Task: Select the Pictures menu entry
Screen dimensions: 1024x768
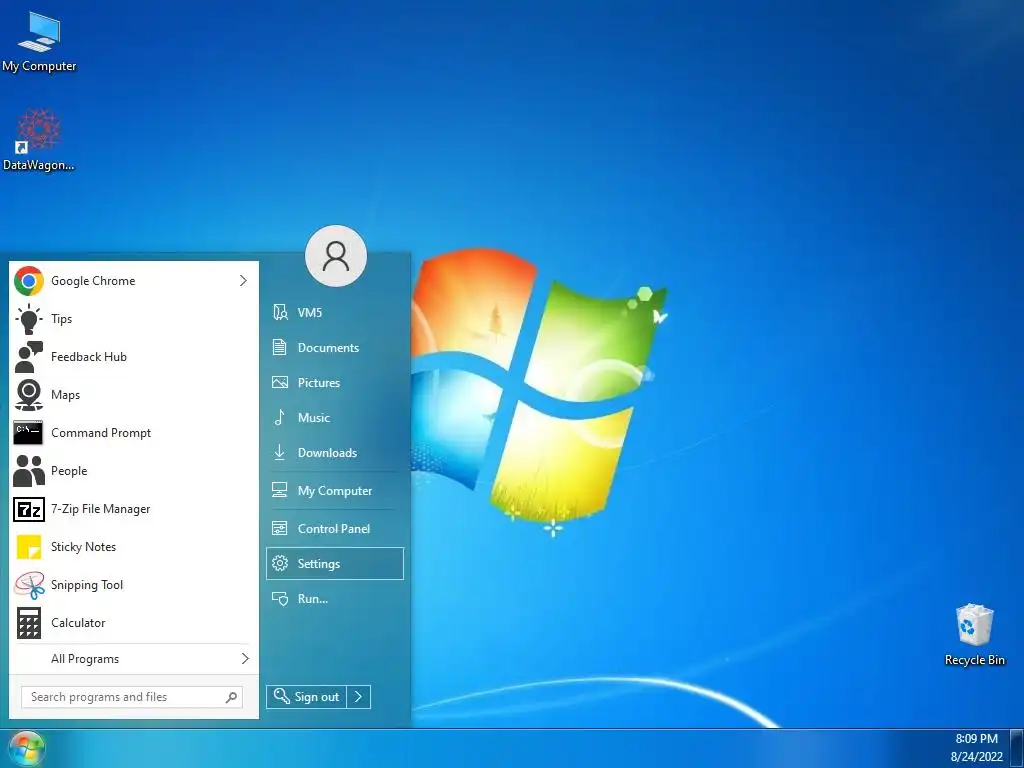Action: click(334, 383)
